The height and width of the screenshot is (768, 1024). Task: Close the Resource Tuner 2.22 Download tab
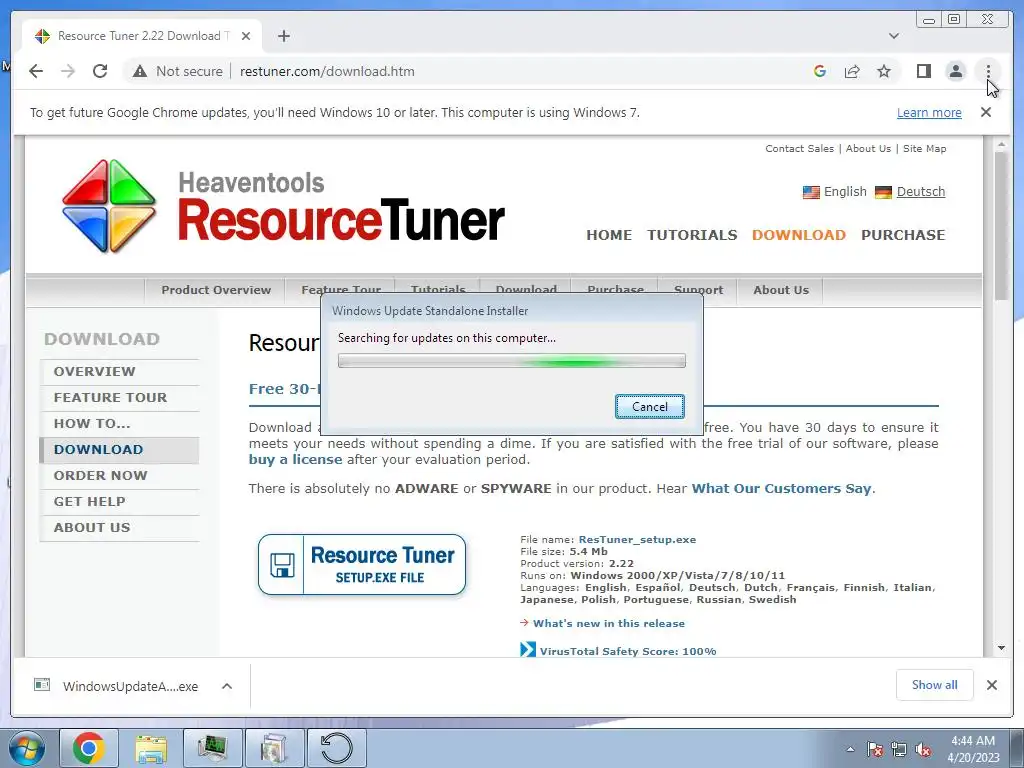(x=246, y=36)
